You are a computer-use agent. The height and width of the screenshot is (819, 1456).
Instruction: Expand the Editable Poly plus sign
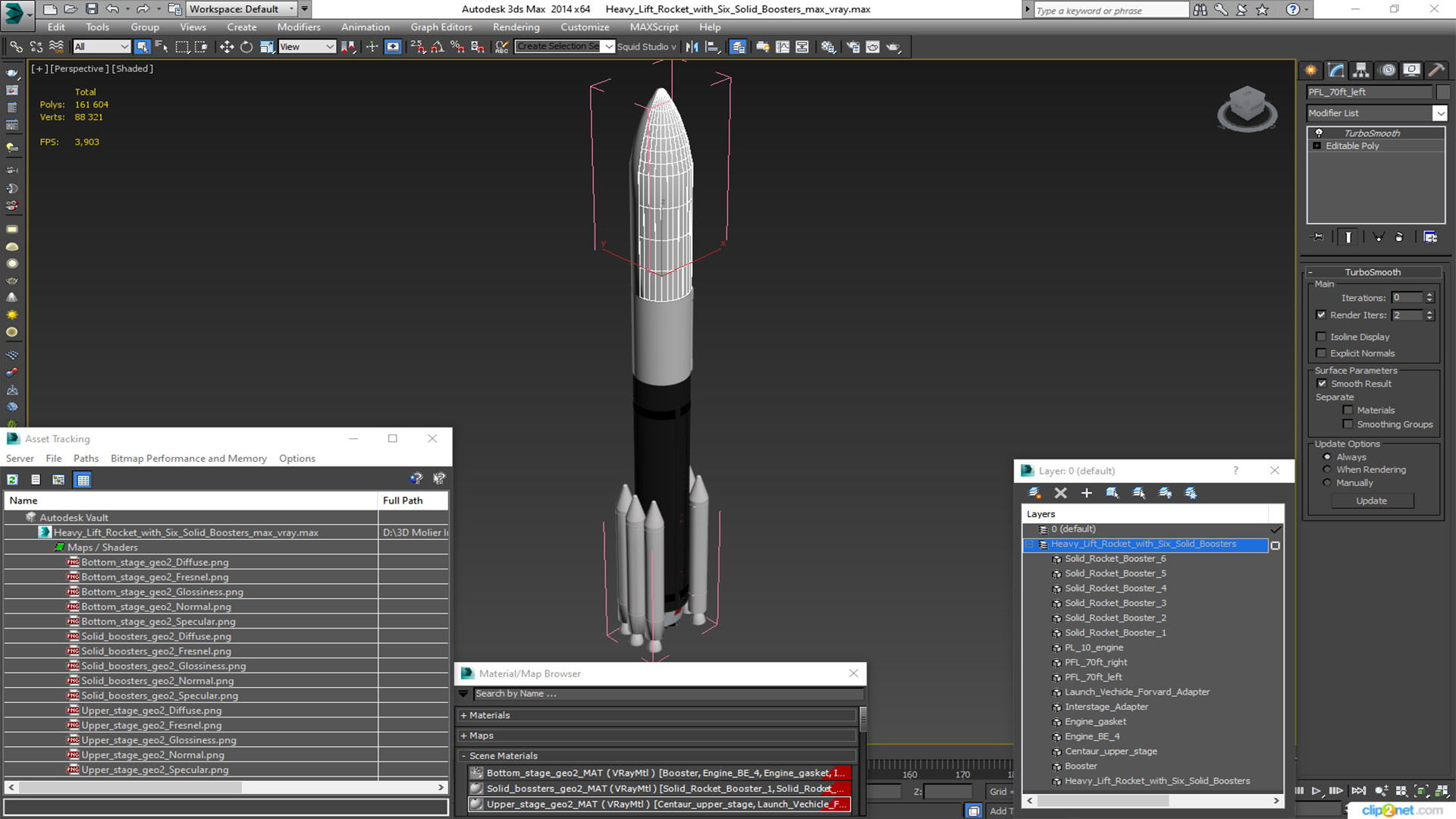pyautogui.click(x=1317, y=146)
